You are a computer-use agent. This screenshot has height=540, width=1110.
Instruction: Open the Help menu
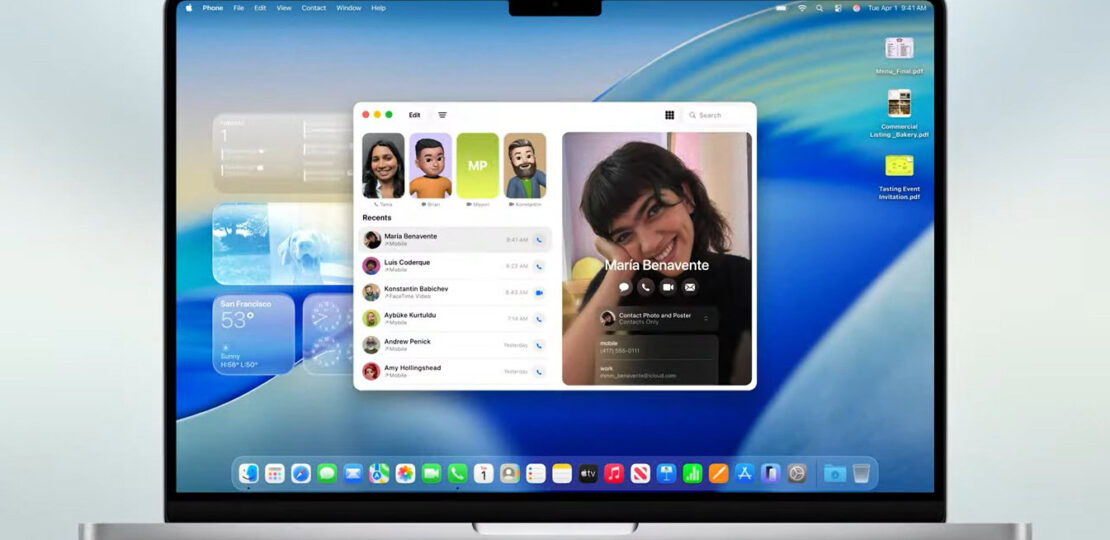379,8
